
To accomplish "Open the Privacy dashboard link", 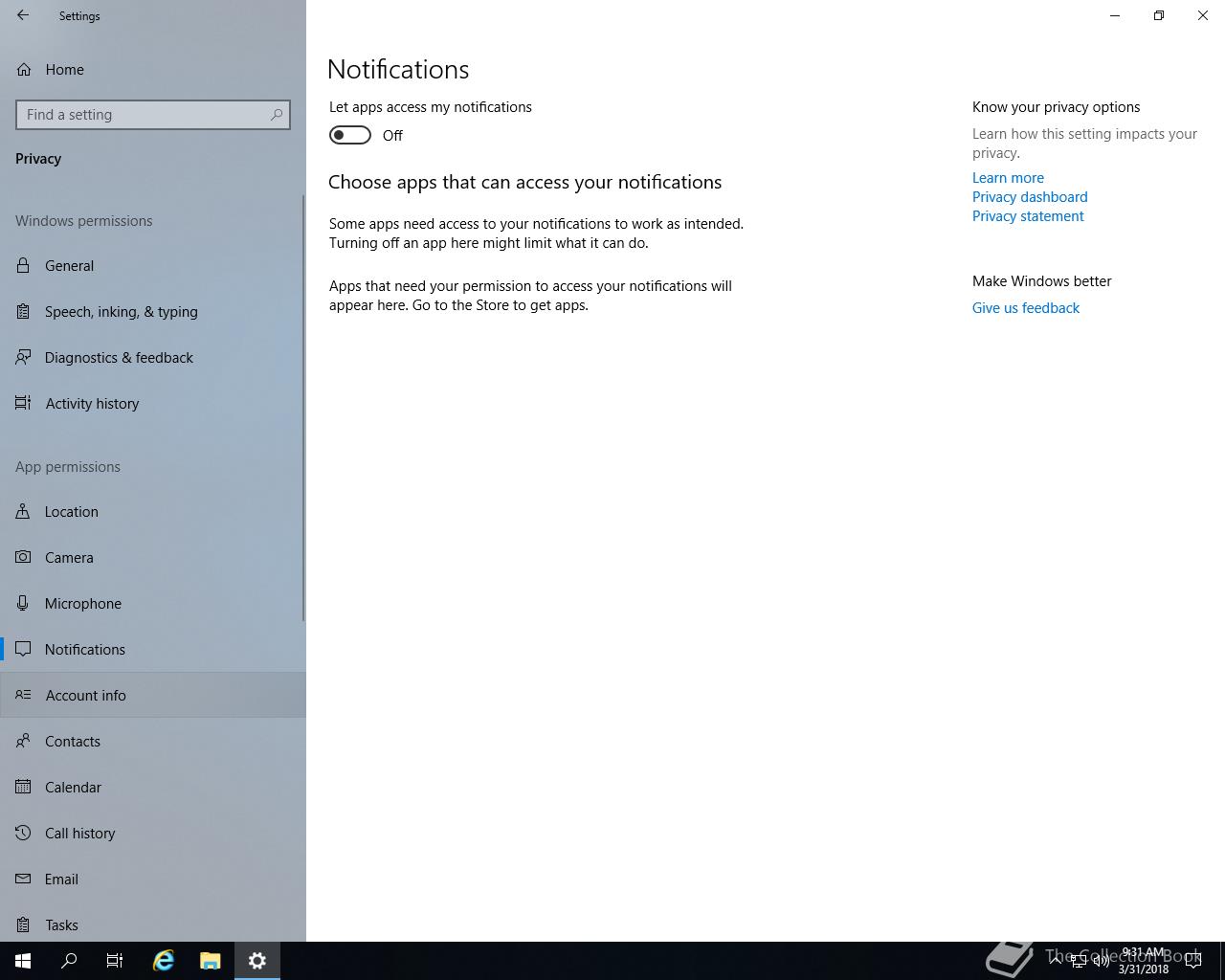I will pyautogui.click(x=1030, y=197).
